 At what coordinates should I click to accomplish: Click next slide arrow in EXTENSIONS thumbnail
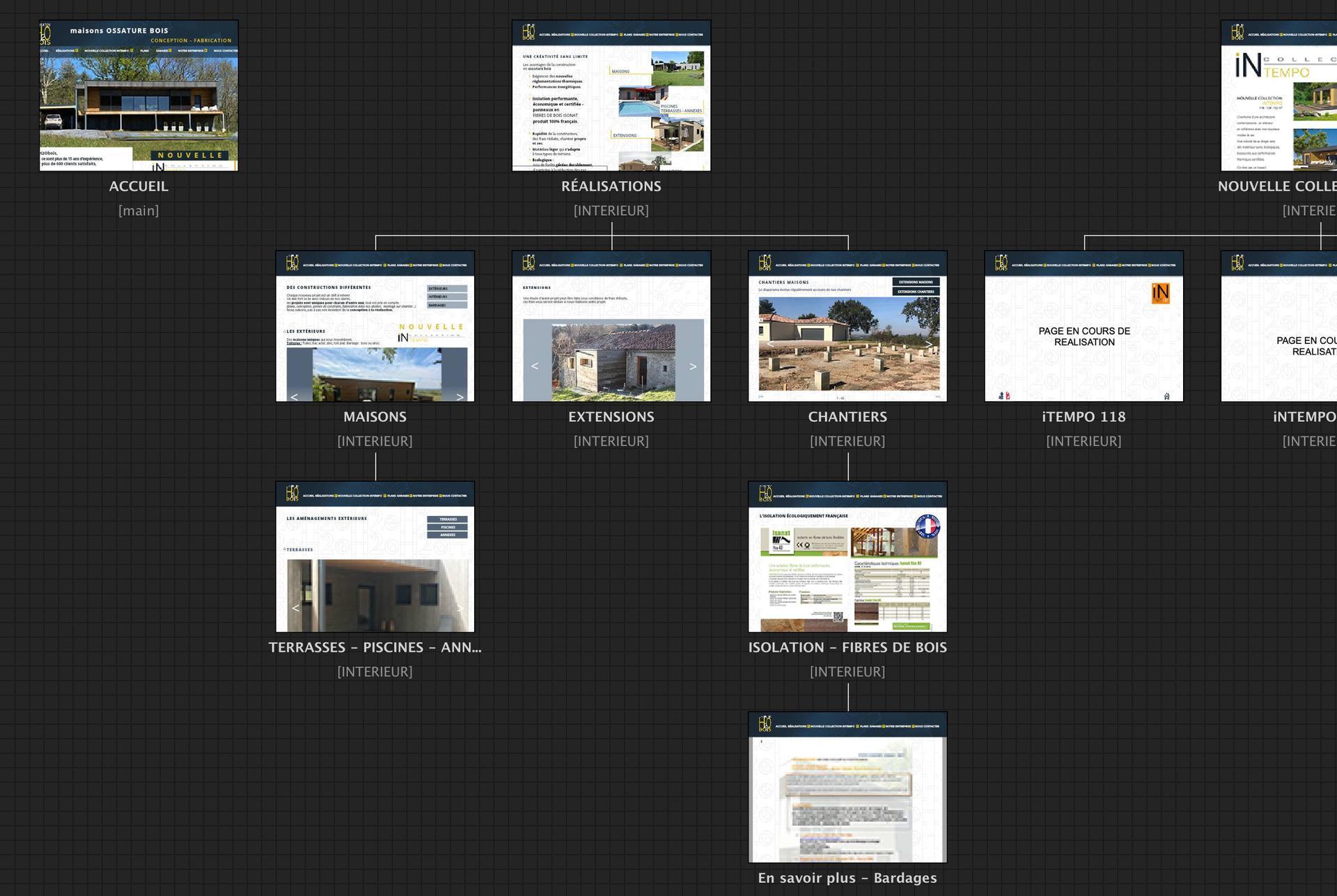click(x=692, y=366)
